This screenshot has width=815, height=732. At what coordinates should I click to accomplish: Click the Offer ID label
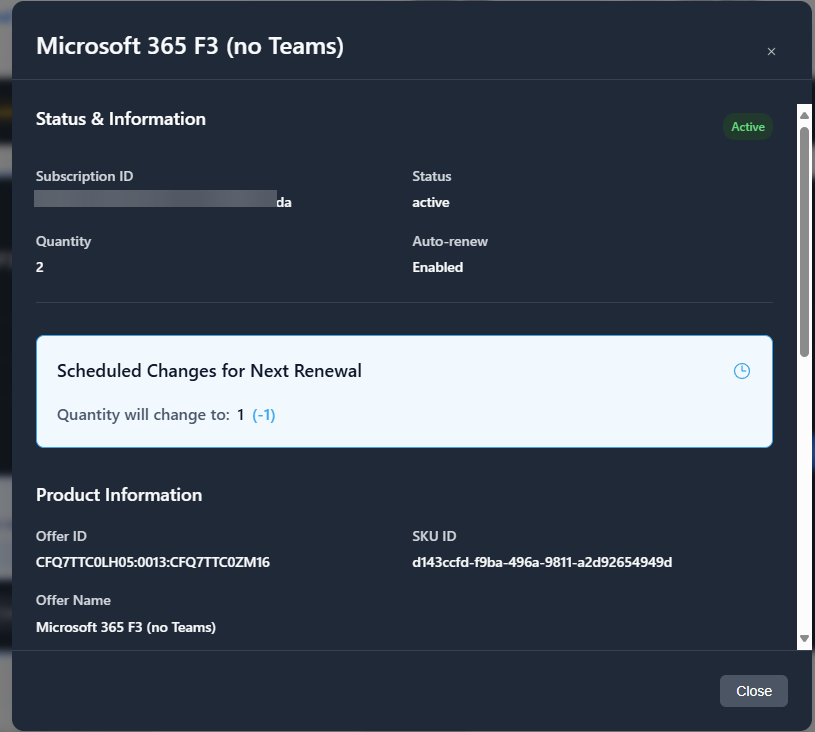click(61, 536)
